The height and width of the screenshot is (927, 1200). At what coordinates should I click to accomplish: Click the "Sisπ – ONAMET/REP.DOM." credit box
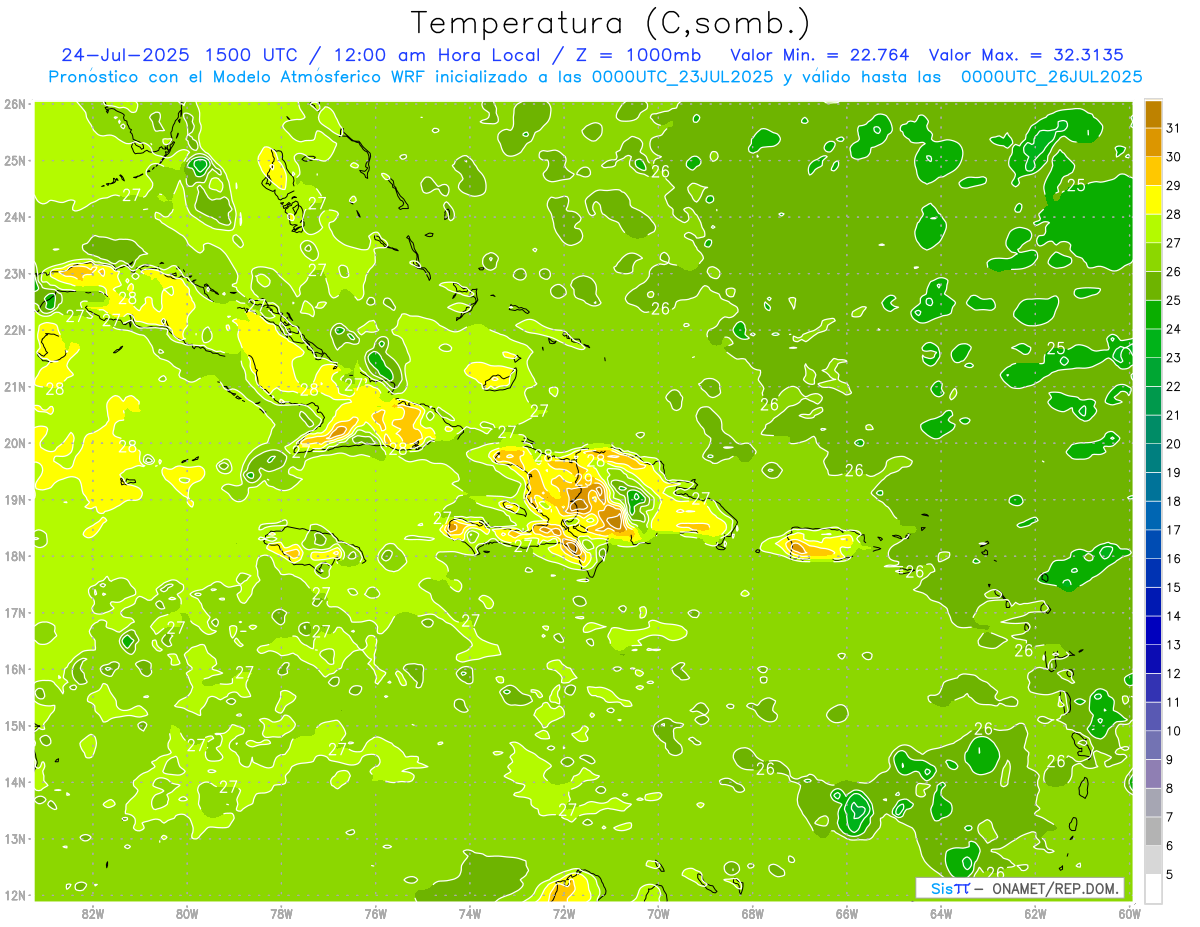pos(1020,888)
